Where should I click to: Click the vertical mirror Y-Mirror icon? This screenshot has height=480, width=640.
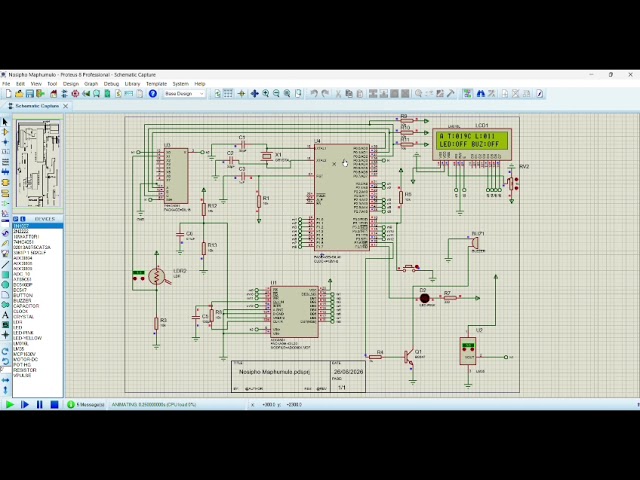[x=5, y=390]
